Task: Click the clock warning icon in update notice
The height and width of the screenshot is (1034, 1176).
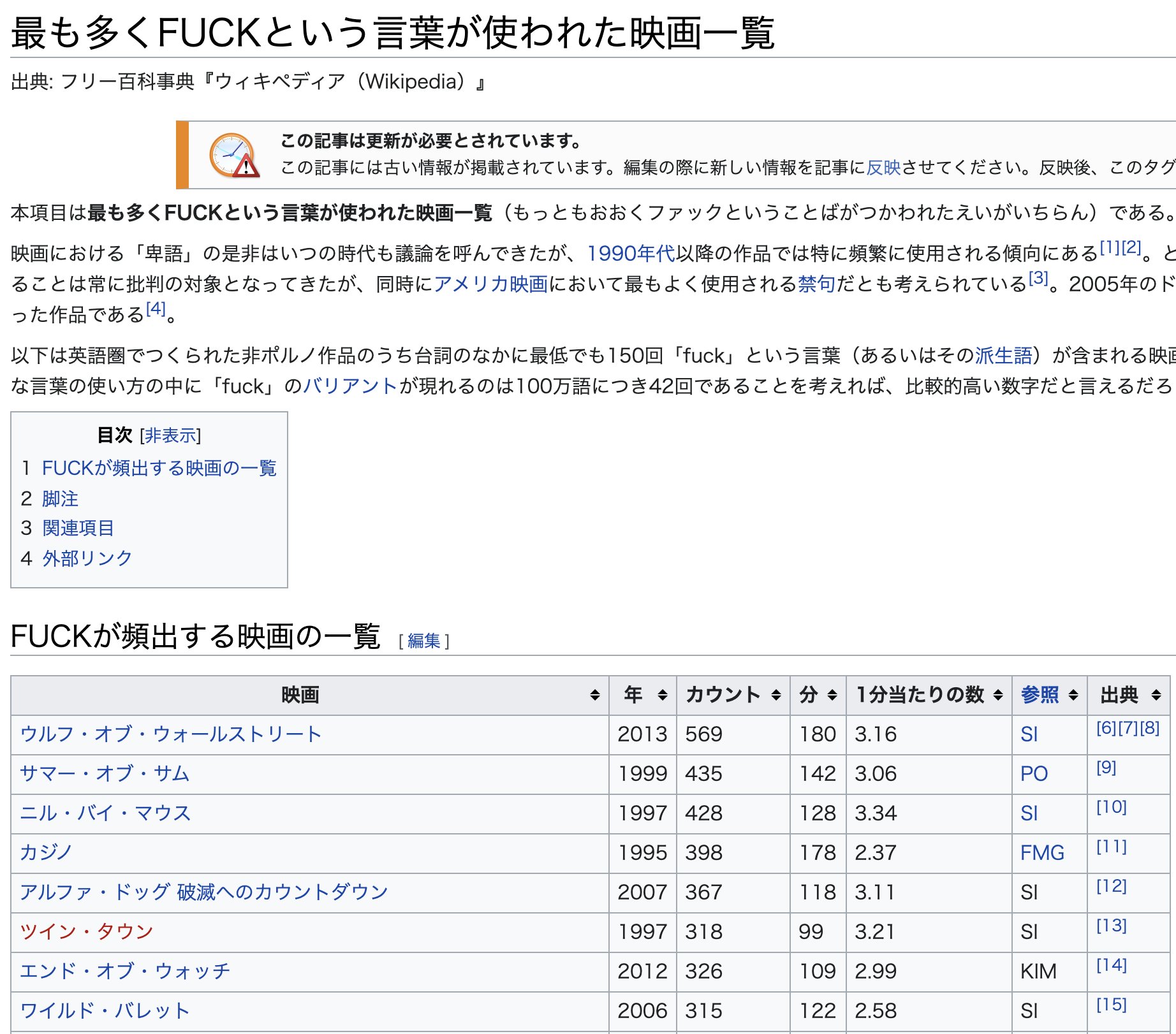Action: tap(233, 155)
